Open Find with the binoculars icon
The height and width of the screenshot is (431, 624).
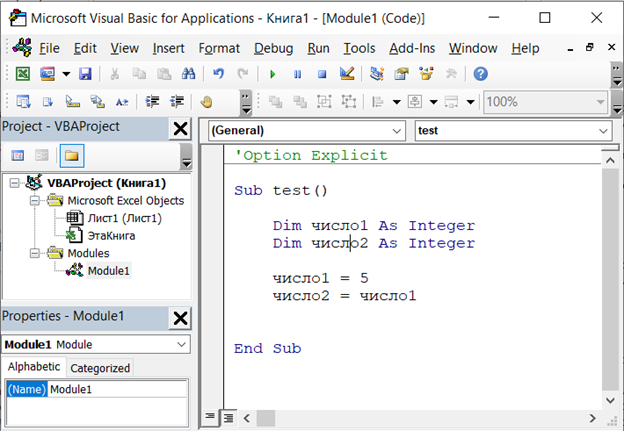(188, 74)
